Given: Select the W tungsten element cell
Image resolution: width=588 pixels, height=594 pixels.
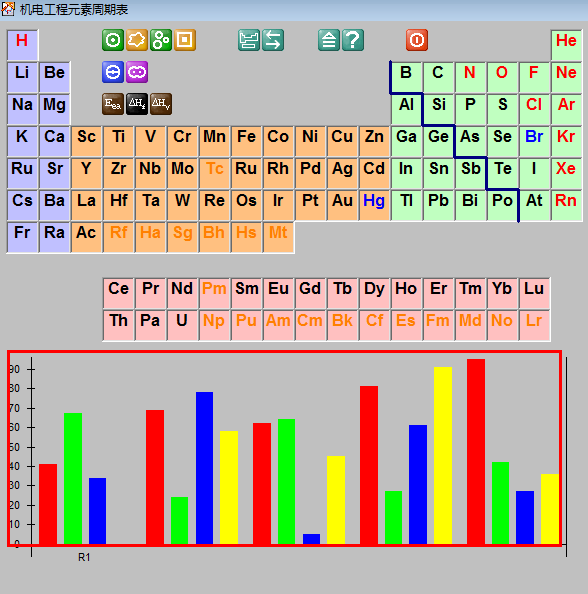Looking at the screenshot, I should 182,205.
